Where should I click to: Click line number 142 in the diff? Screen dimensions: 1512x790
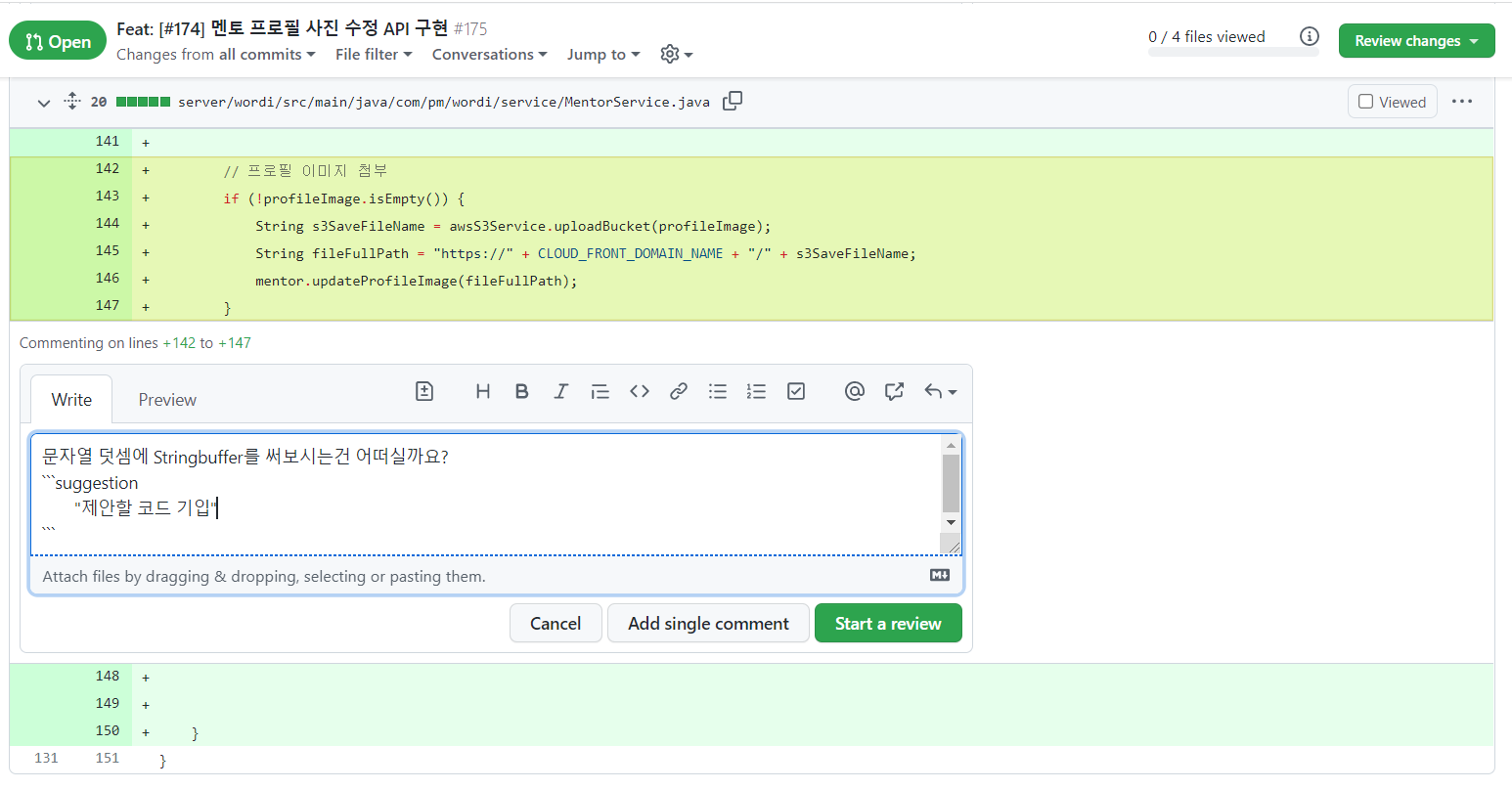click(108, 169)
